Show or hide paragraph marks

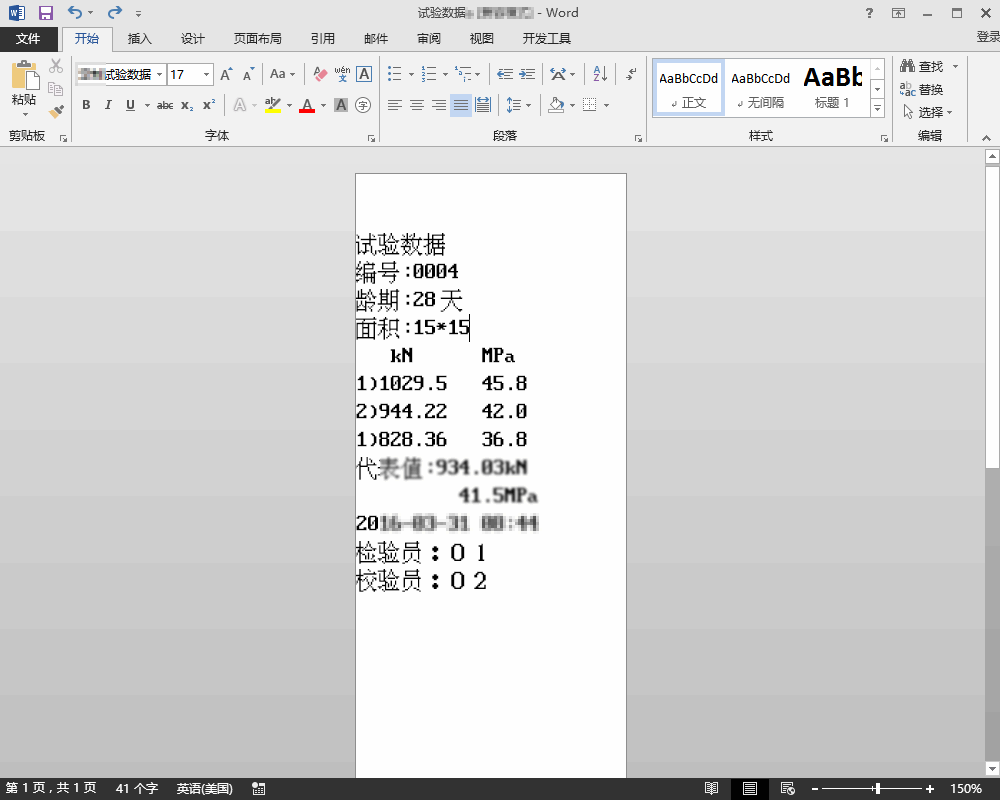pos(631,74)
